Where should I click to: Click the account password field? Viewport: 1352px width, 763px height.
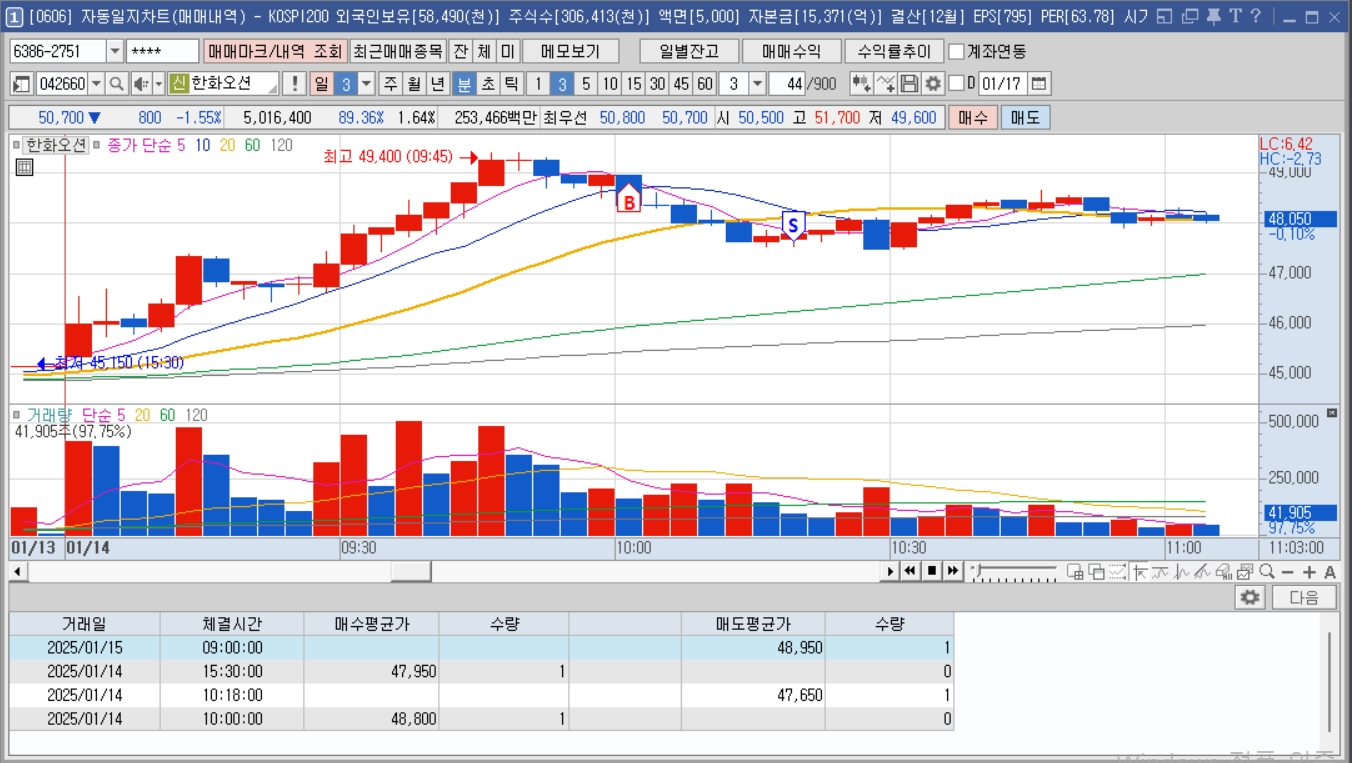click(162, 51)
